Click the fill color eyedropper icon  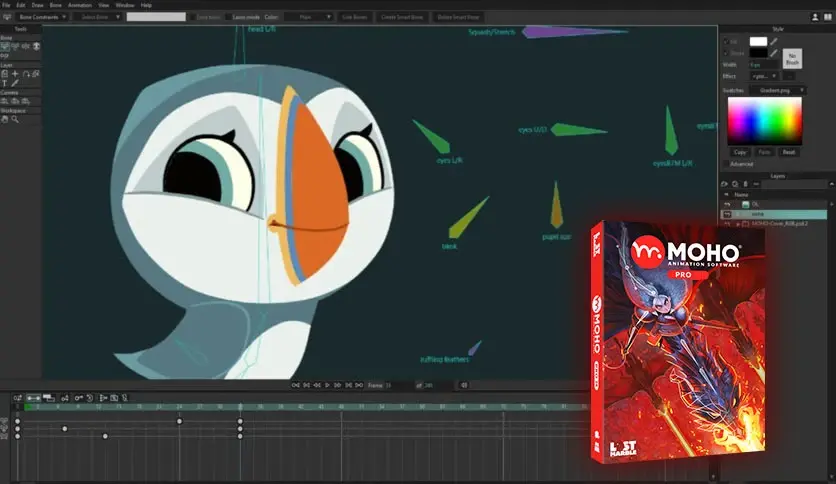pos(774,41)
